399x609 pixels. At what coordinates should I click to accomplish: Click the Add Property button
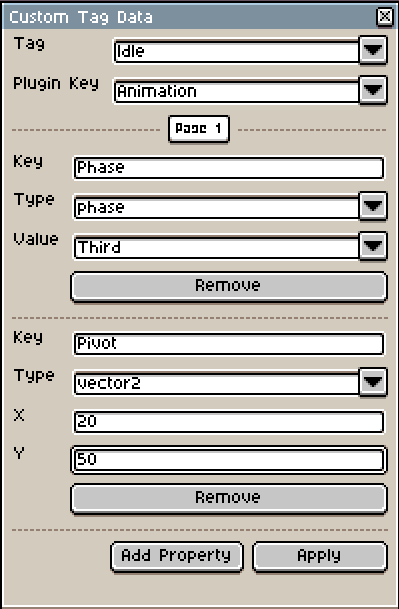(x=177, y=556)
